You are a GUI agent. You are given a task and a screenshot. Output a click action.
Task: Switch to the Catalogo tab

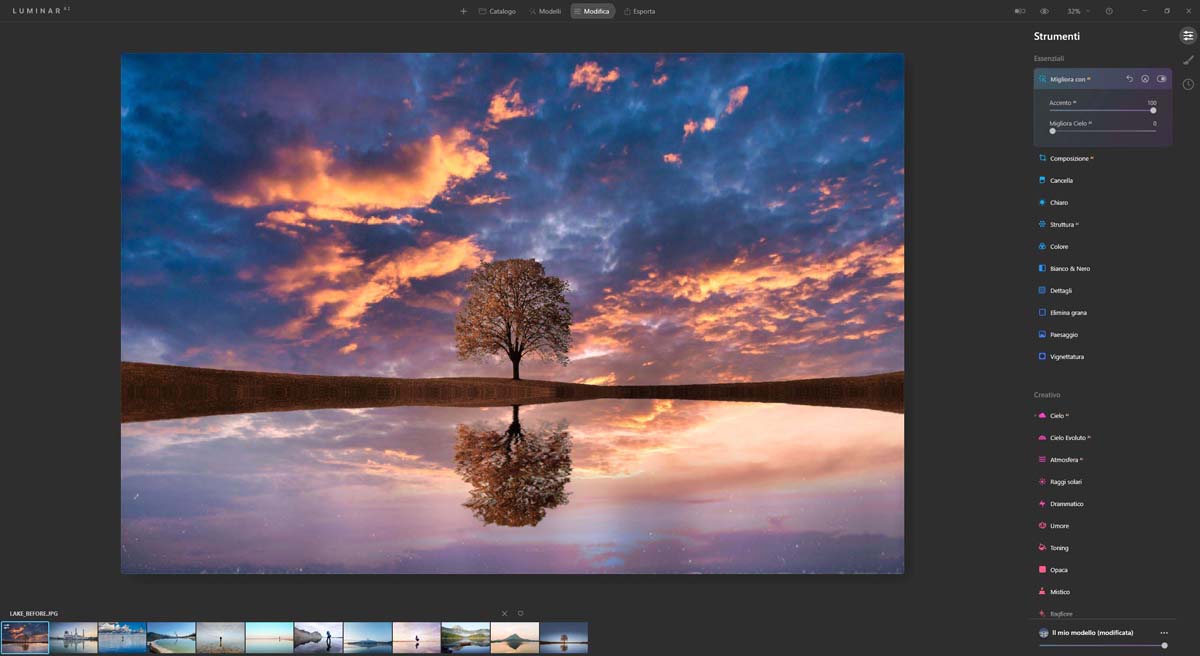tap(497, 11)
